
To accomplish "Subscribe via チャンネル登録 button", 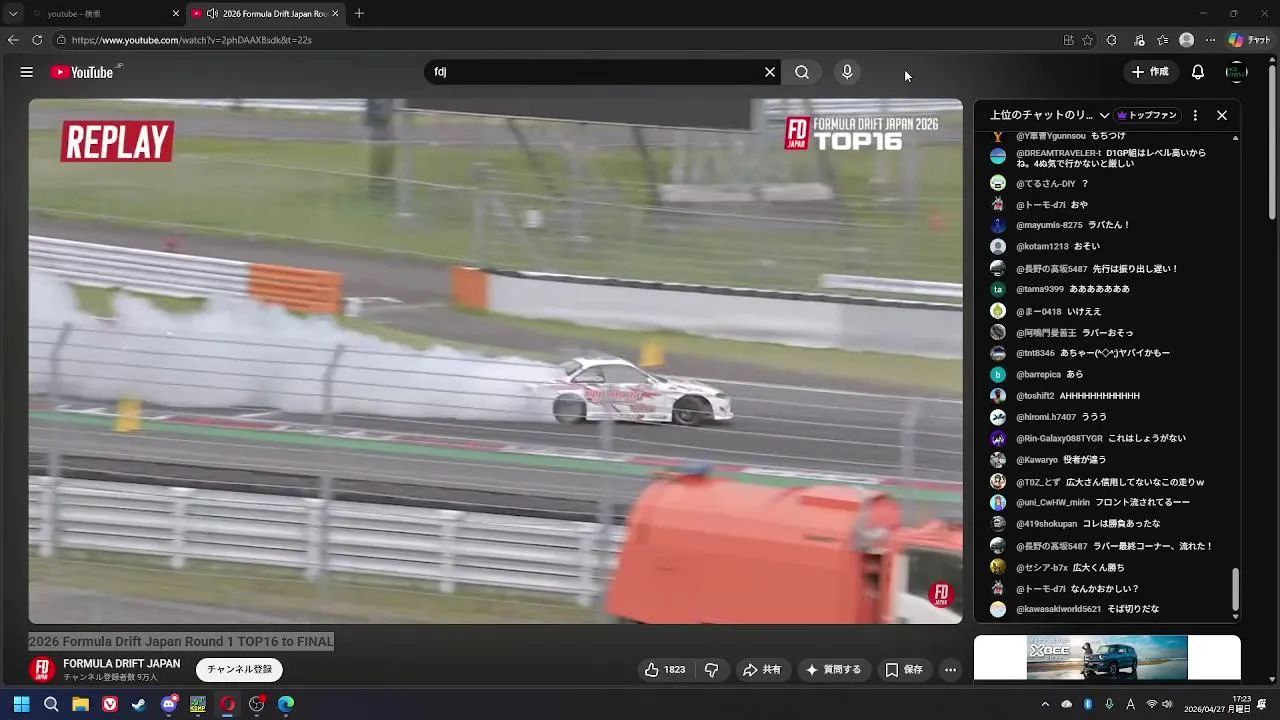I will click(239, 669).
